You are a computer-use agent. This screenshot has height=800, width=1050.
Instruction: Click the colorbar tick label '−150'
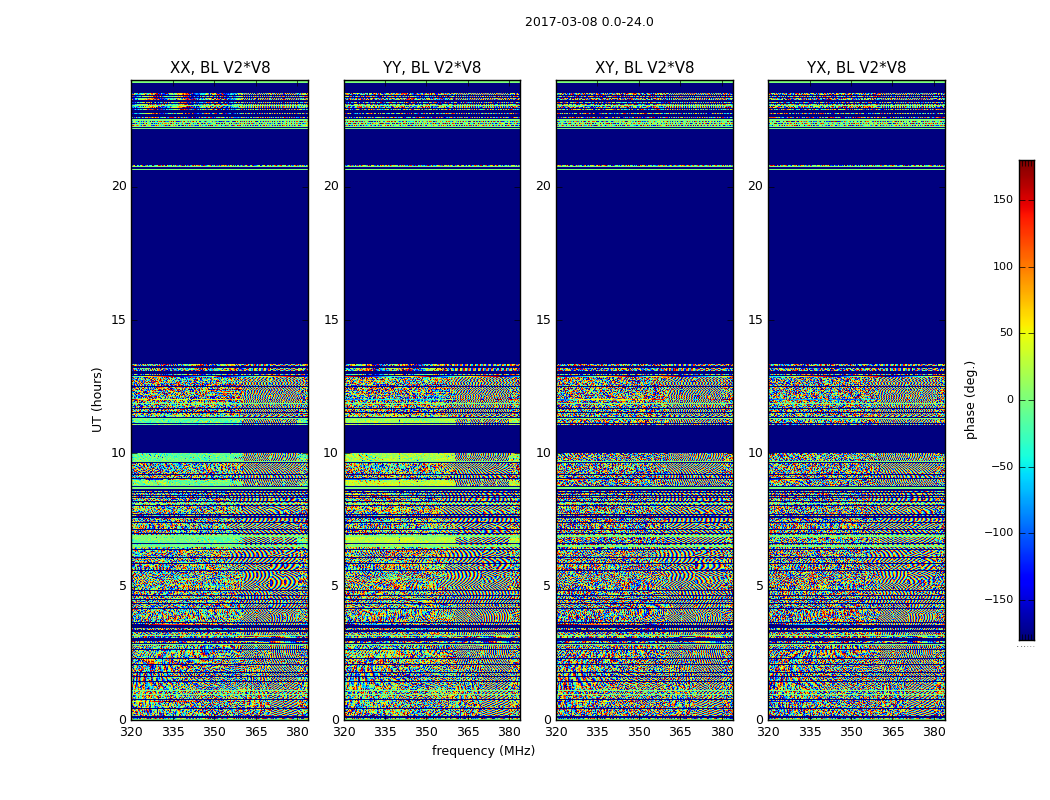coord(998,599)
